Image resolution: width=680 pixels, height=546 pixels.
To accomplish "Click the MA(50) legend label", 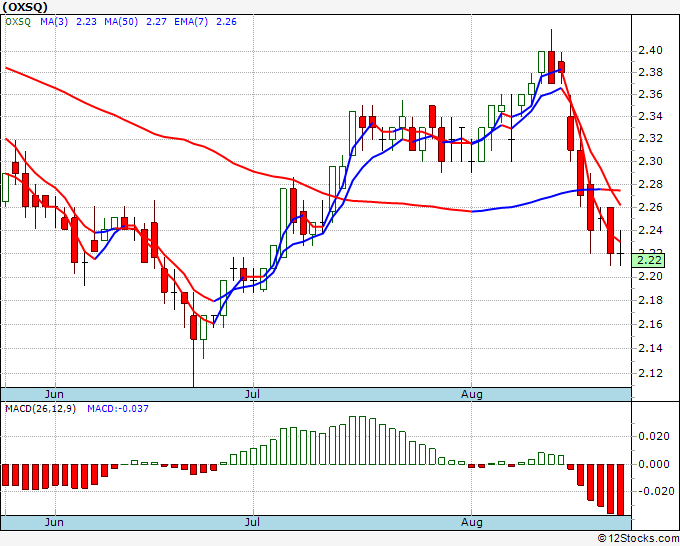I will [x=121, y=22].
